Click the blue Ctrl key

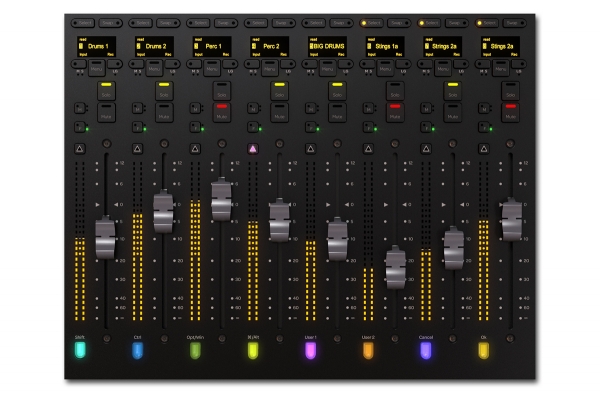tap(138, 350)
